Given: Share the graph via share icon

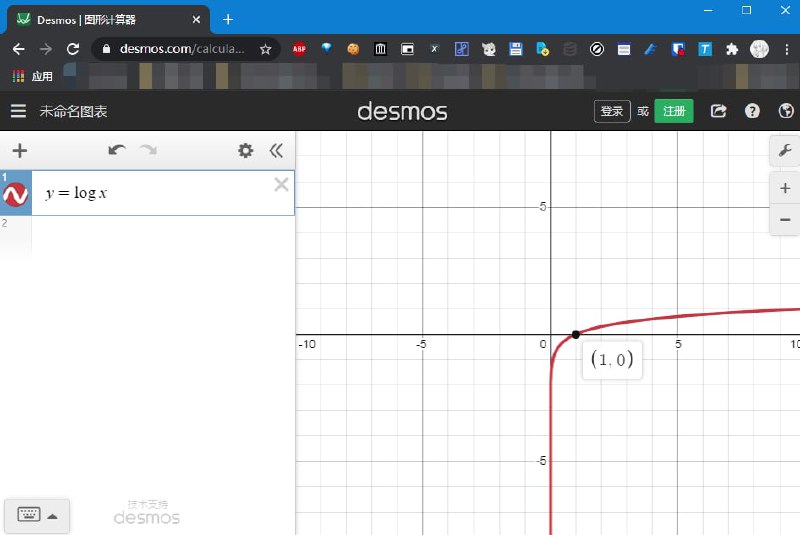Looking at the screenshot, I should point(718,112).
